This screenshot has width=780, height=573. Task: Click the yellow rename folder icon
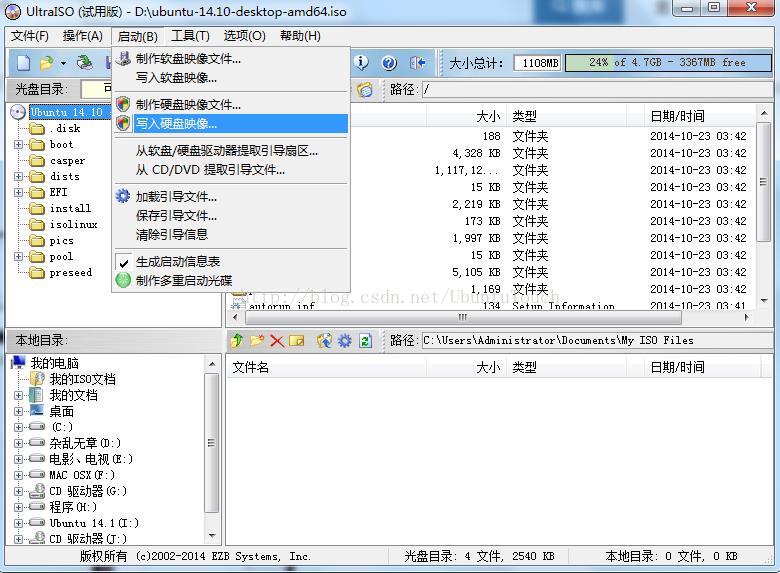296,341
